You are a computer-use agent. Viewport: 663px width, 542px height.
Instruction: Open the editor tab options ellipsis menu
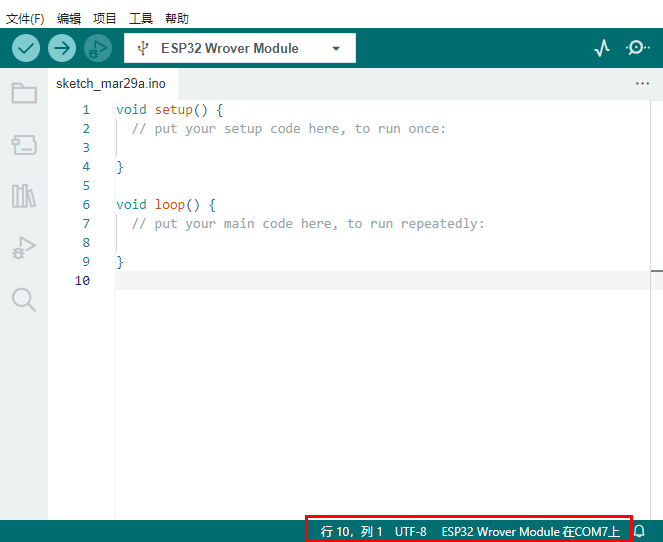click(x=642, y=84)
